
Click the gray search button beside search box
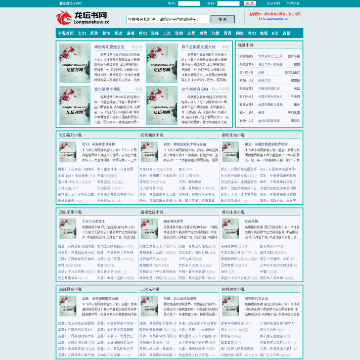click(x=222, y=19)
